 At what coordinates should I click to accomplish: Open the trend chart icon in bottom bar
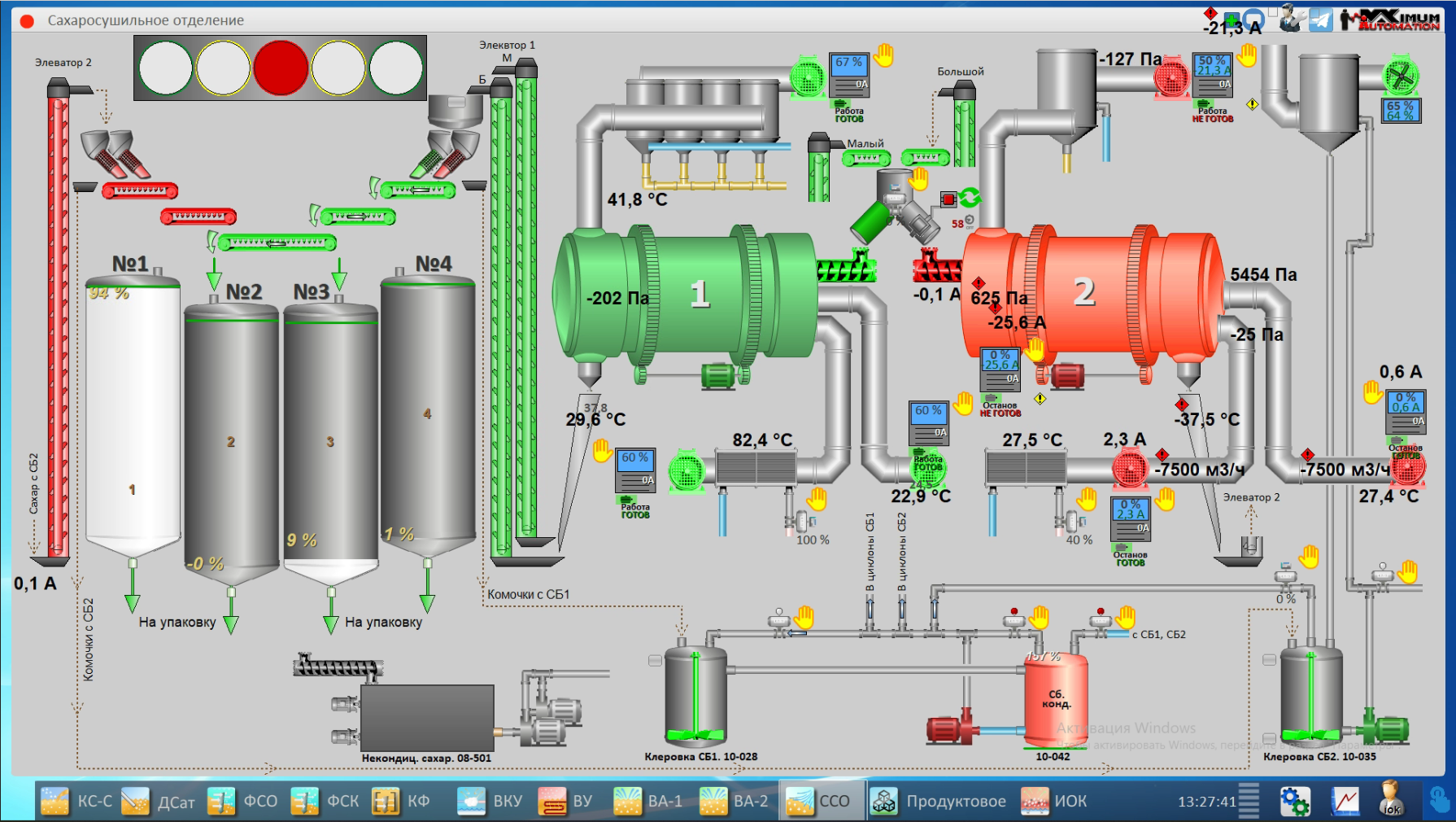tap(1345, 802)
